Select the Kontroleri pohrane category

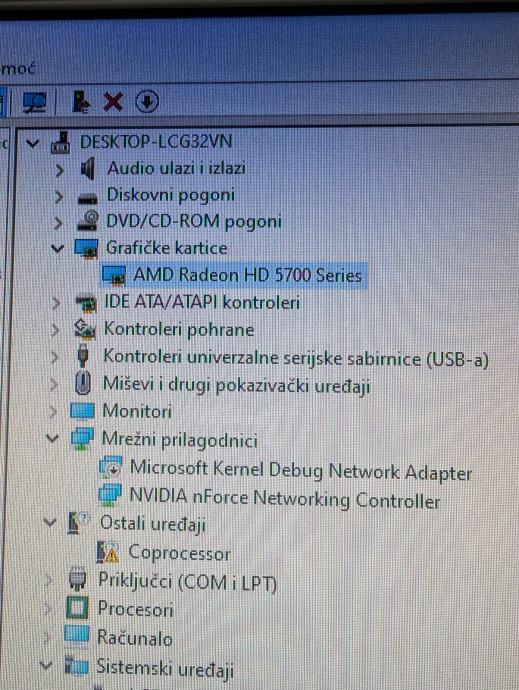coord(179,330)
